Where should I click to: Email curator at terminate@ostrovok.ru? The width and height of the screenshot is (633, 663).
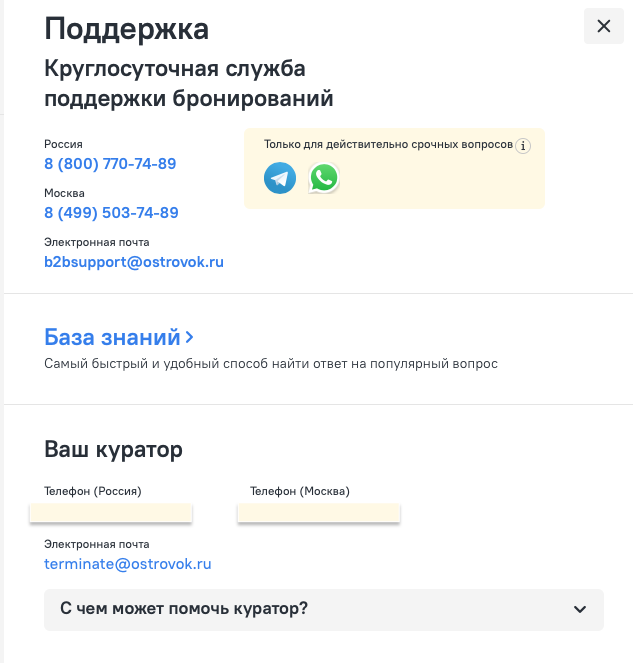coord(128,564)
